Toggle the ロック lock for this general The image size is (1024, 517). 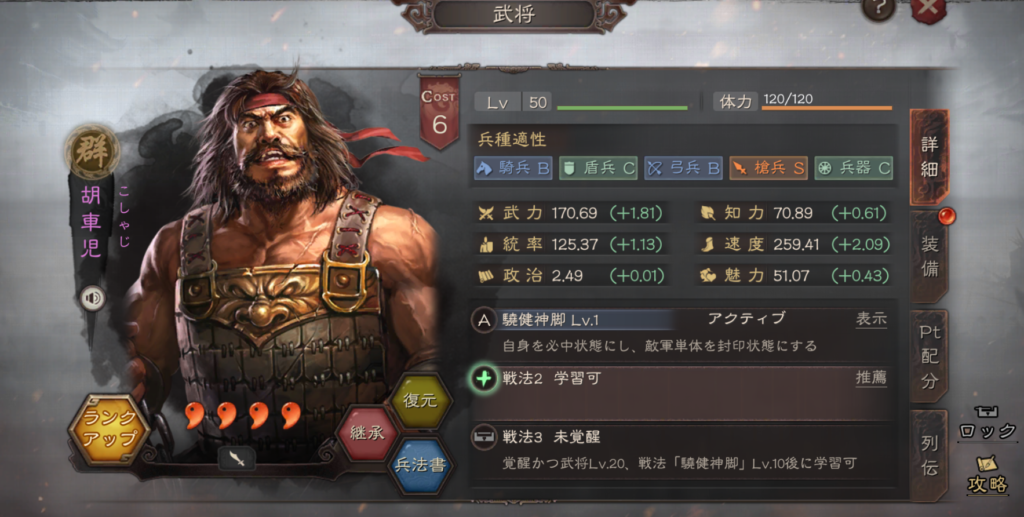coord(987,424)
